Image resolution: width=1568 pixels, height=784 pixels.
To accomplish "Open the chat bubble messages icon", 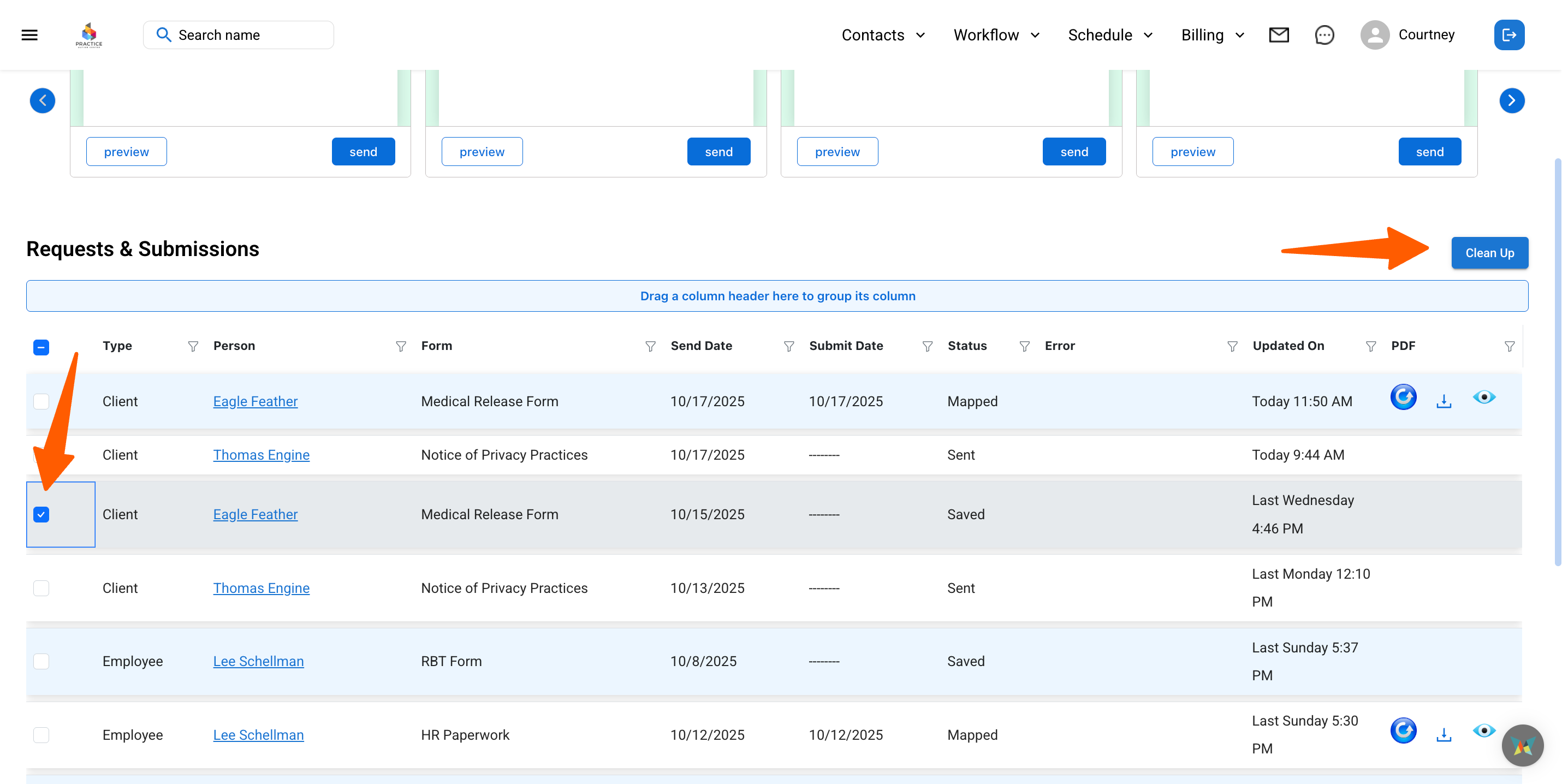I will [1324, 35].
